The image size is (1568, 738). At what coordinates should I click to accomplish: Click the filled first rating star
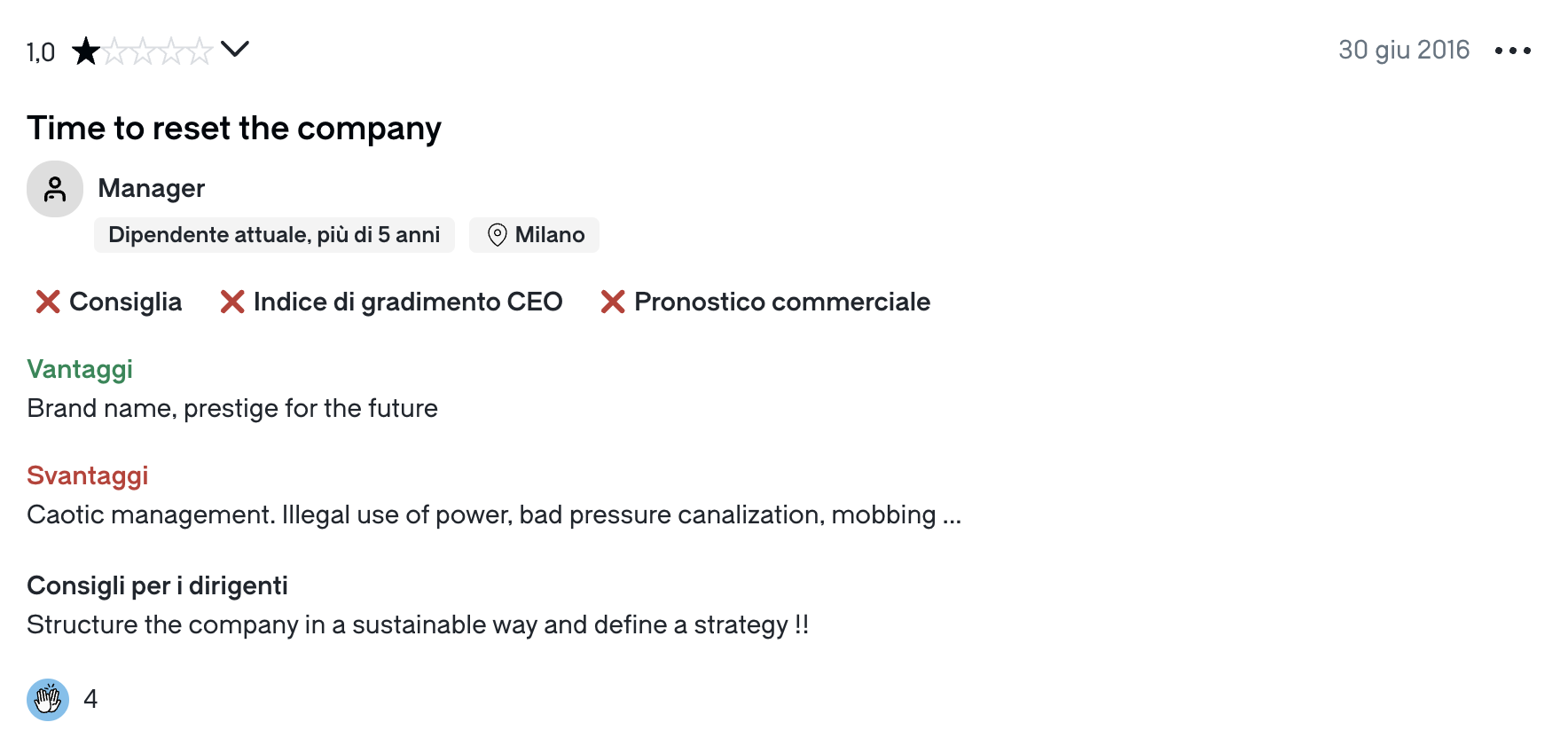click(86, 51)
